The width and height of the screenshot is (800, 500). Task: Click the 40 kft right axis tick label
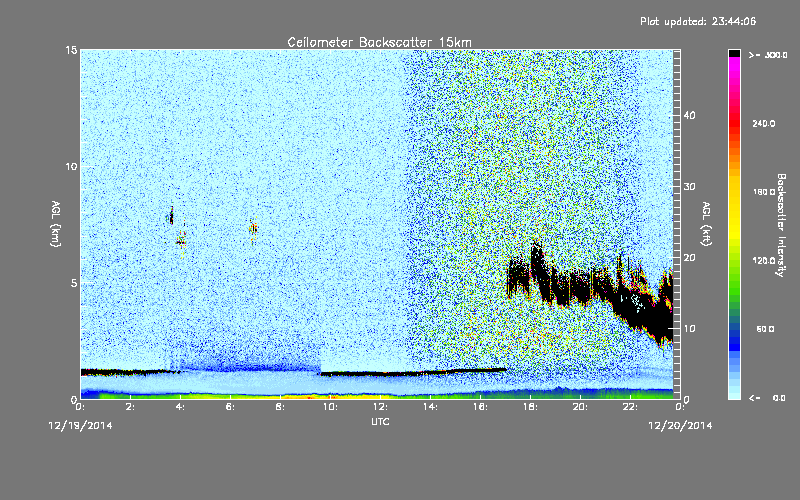click(689, 115)
